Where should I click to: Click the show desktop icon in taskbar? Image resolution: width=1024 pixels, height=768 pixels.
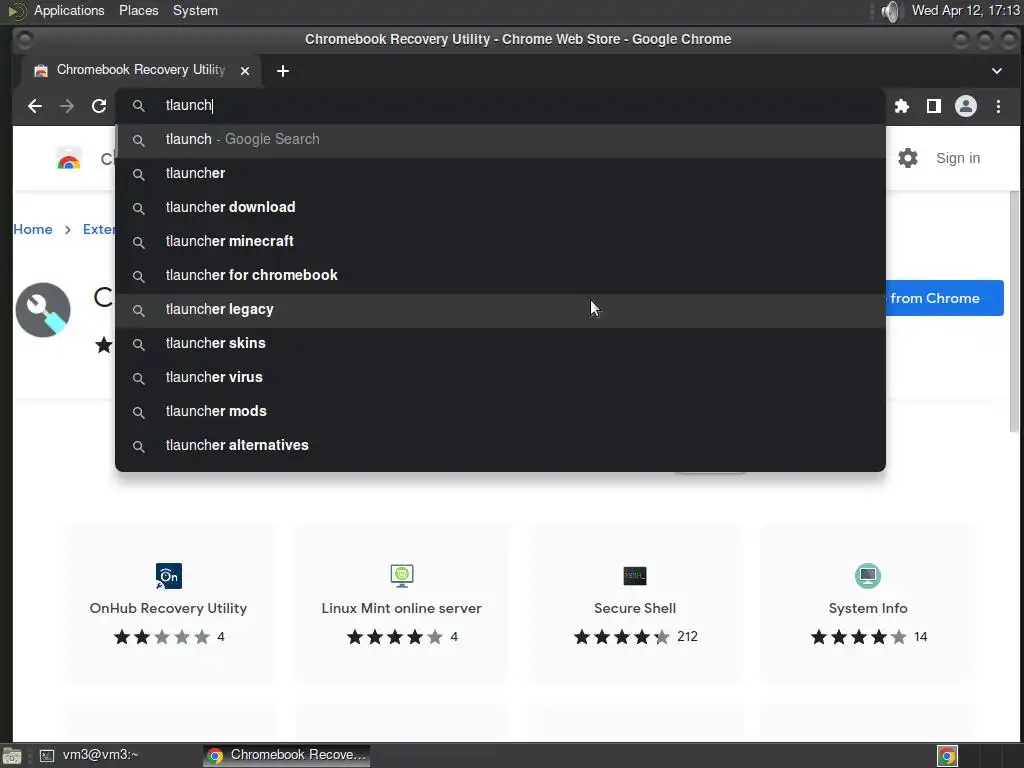[x=12, y=756]
